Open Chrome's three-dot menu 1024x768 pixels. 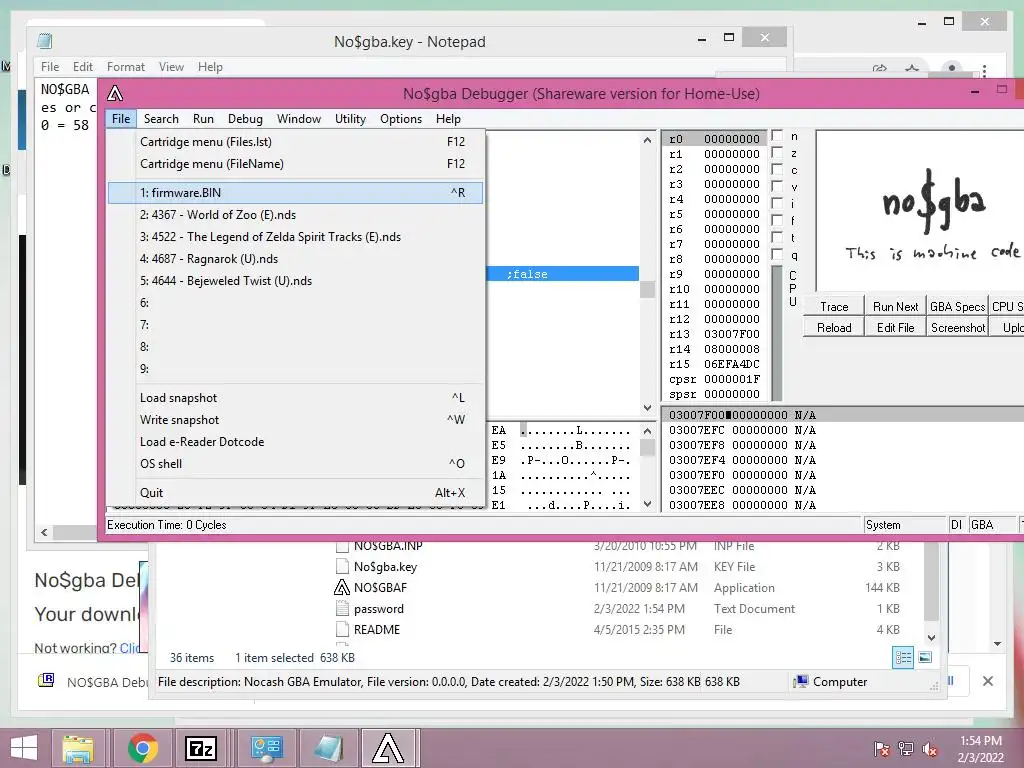(984, 69)
